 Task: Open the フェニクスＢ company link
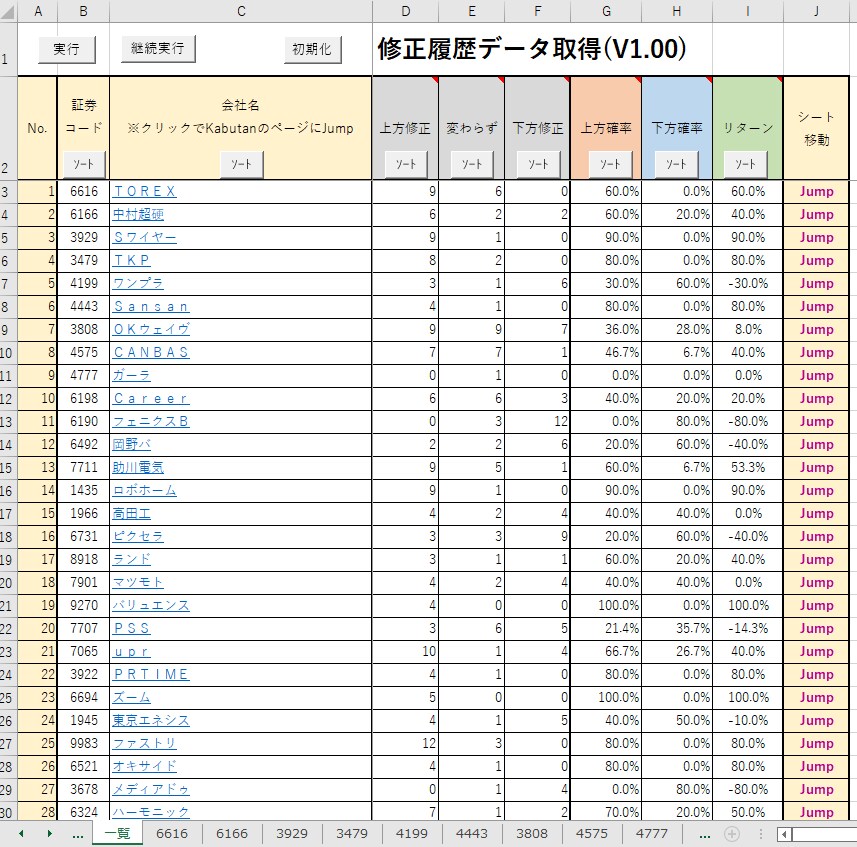(151, 421)
